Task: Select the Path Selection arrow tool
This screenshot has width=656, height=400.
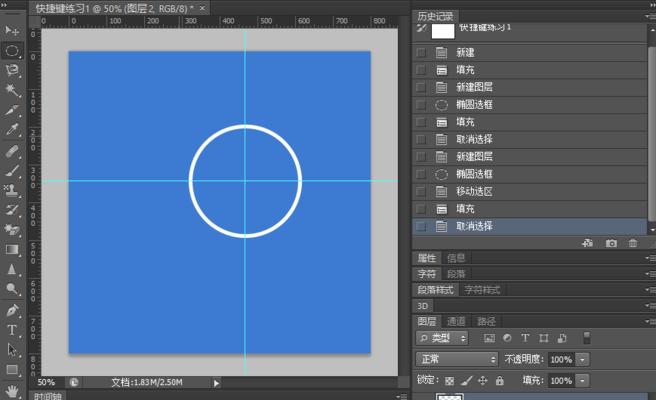Action: click(12, 350)
